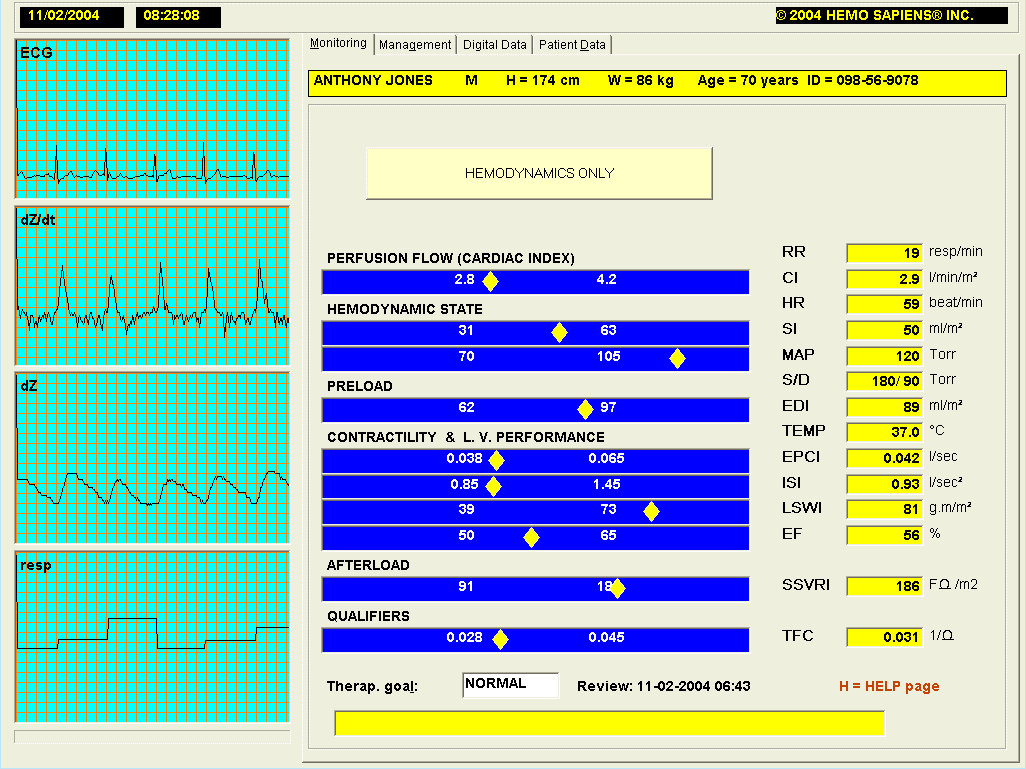
Task: Click the PERFUSION FLOW (CARDIAC INDEX) heading
Action: 451,259
